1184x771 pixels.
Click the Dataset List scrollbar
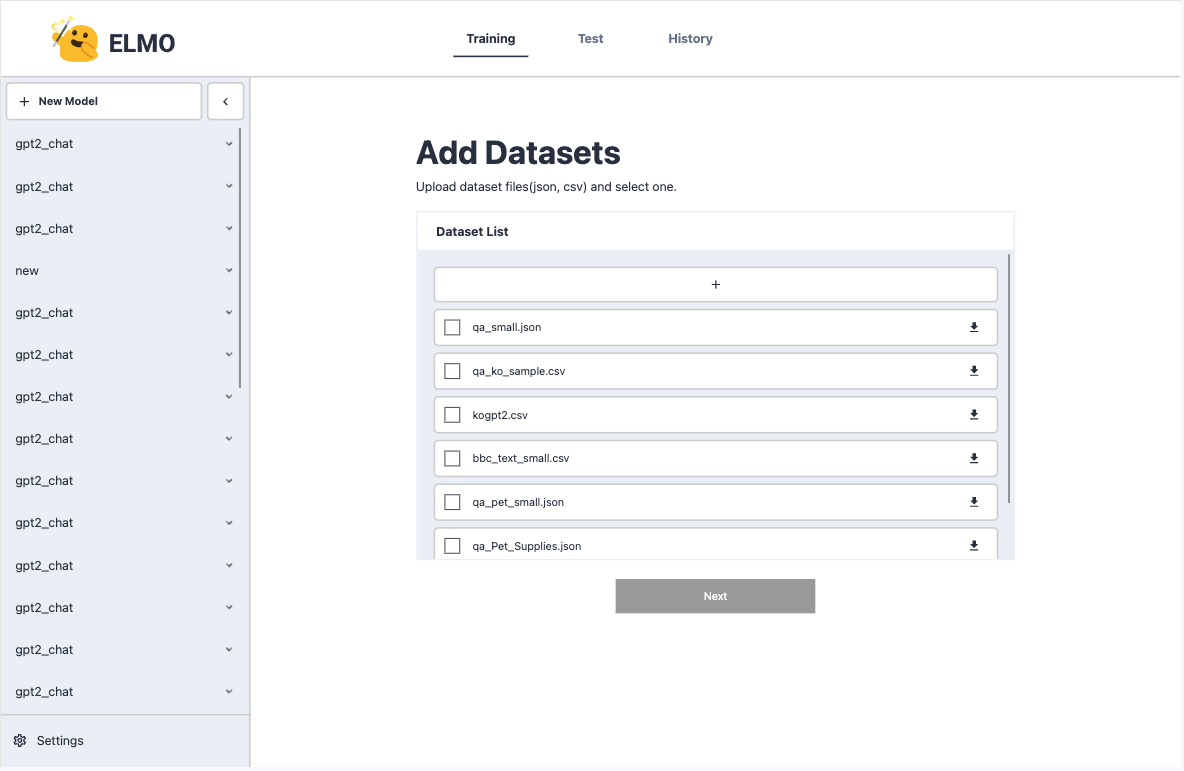[1009, 379]
